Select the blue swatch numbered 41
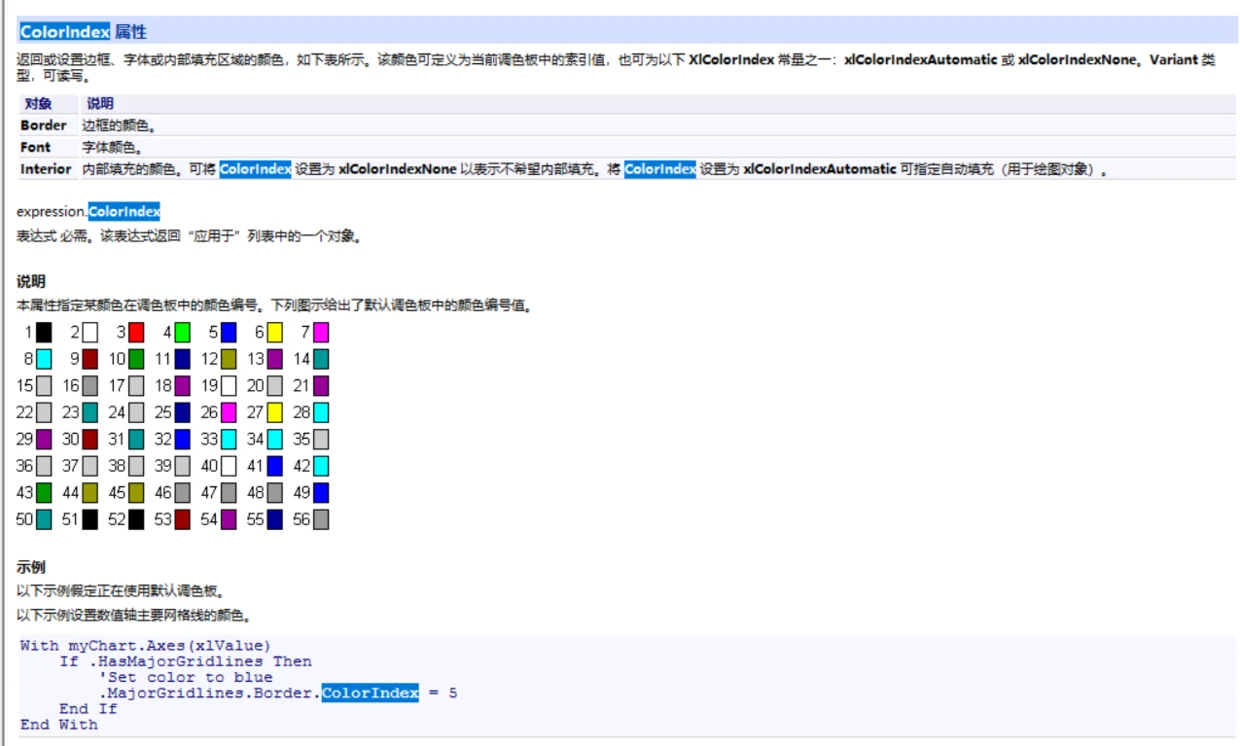The height and width of the screenshot is (746, 1240). (x=275, y=466)
